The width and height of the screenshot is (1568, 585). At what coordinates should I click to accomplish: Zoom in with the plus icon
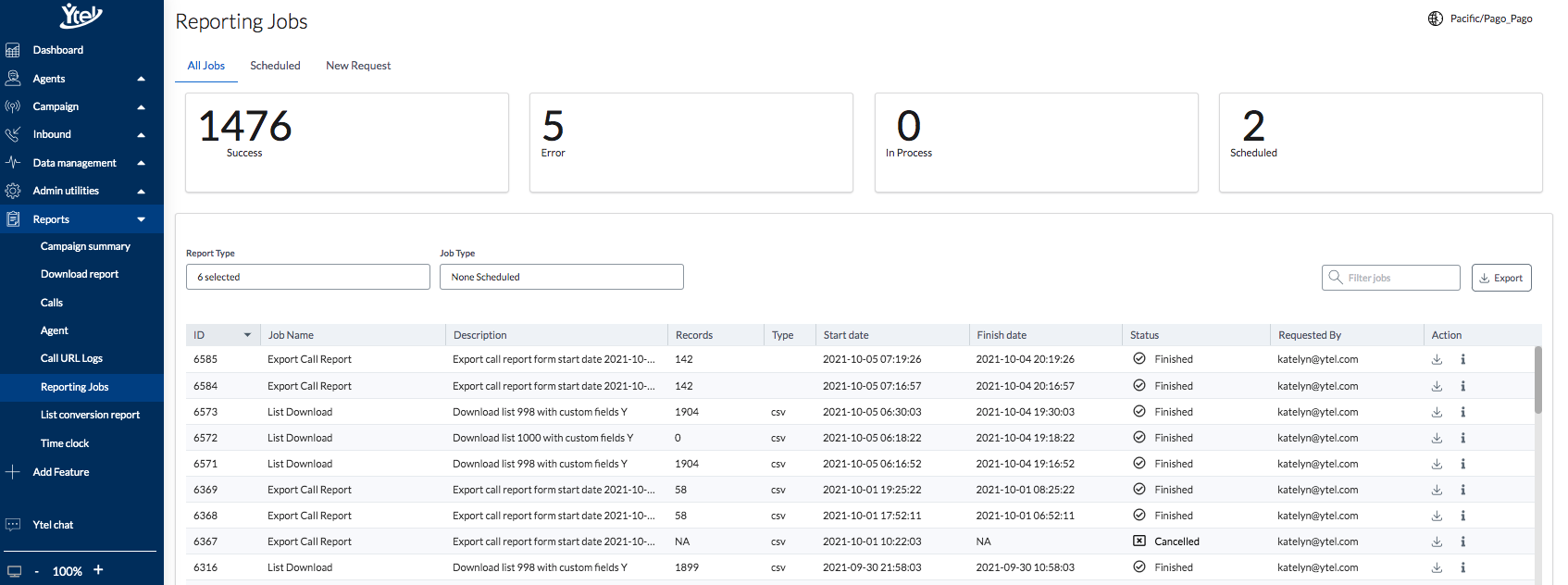(x=98, y=570)
